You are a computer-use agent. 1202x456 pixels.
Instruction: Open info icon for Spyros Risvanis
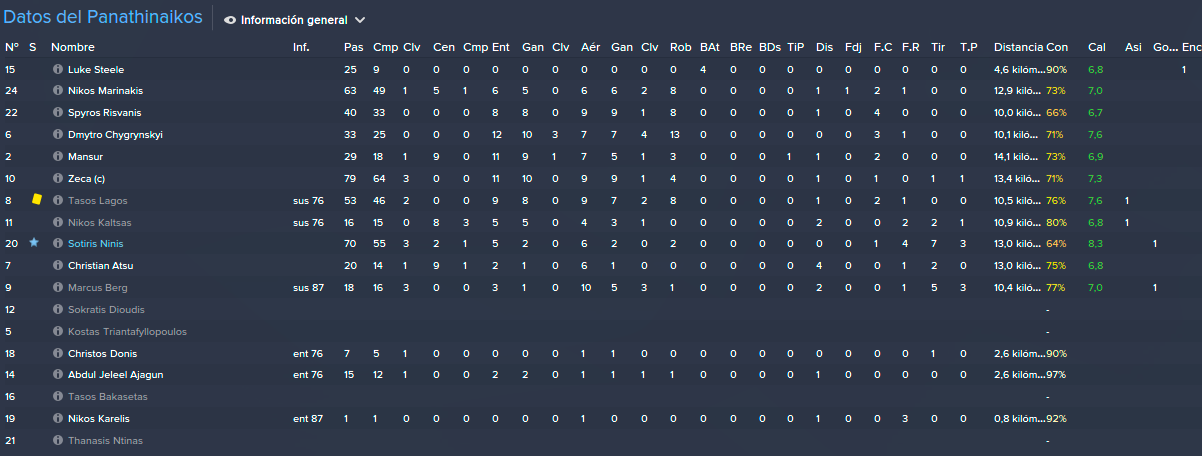pyautogui.click(x=57, y=113)
